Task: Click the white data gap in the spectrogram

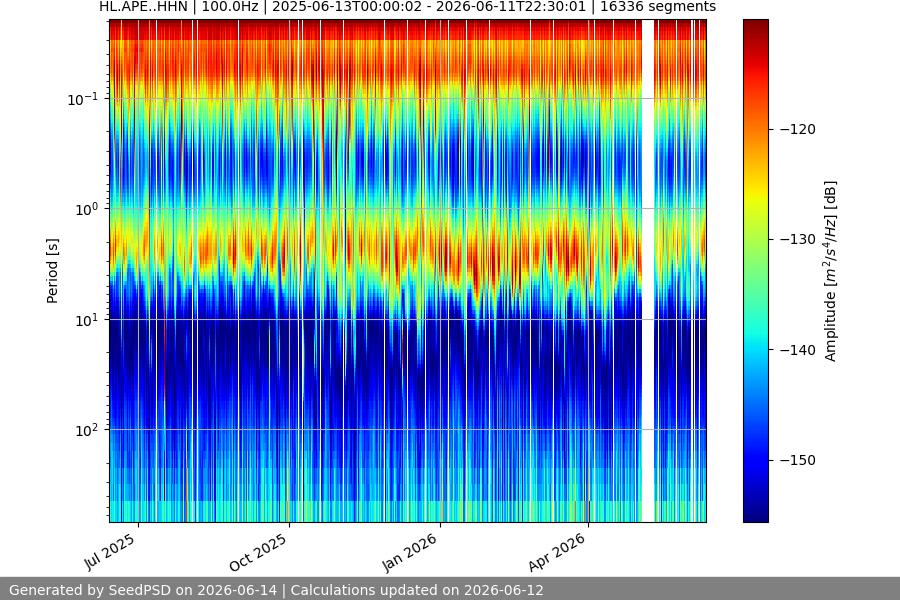Action: coord(647,271)
